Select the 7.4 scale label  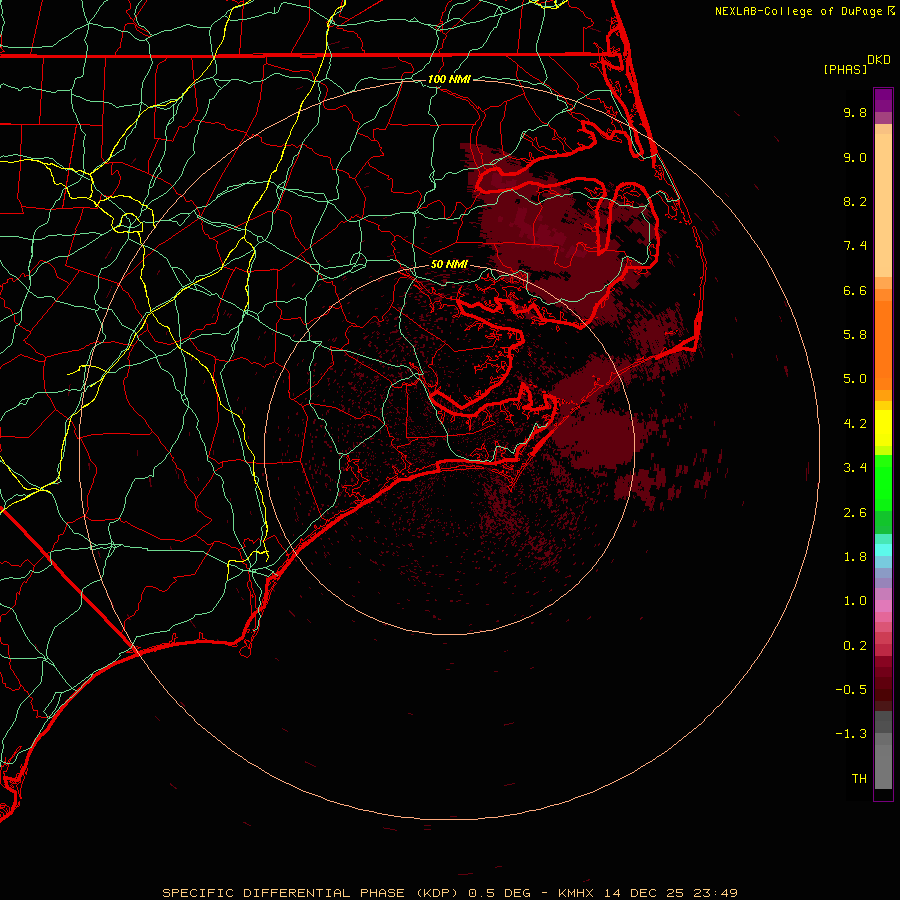pyautogui.click(x=855, y=246)
